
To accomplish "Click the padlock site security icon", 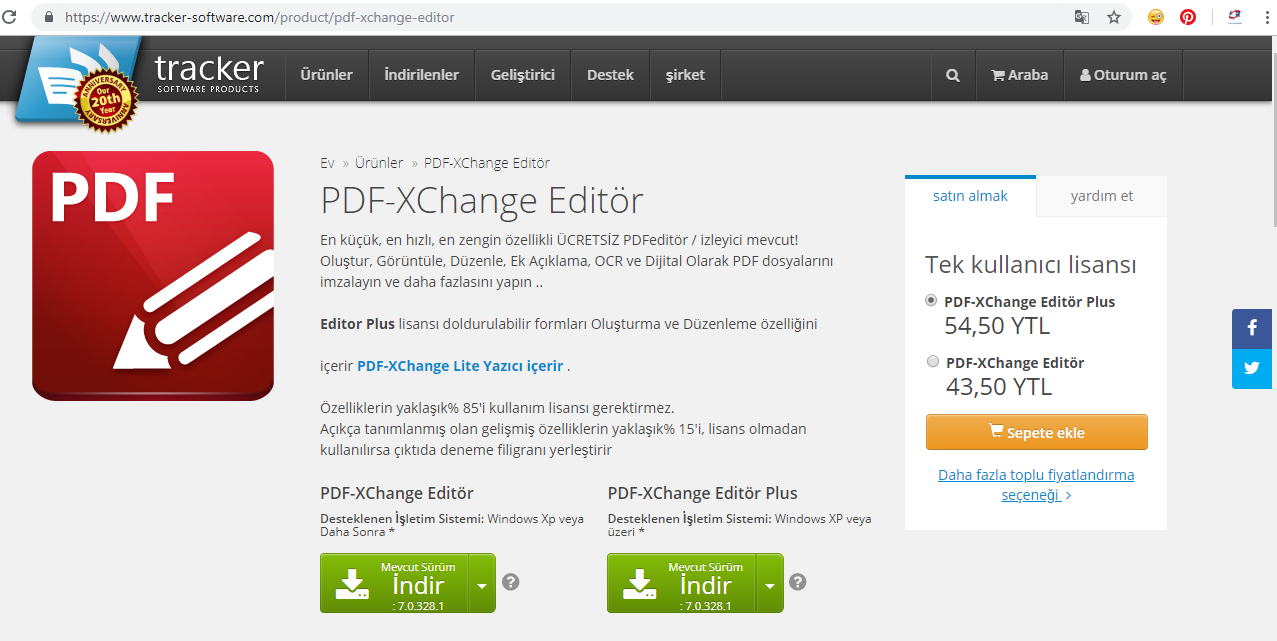I will [49, 18].
